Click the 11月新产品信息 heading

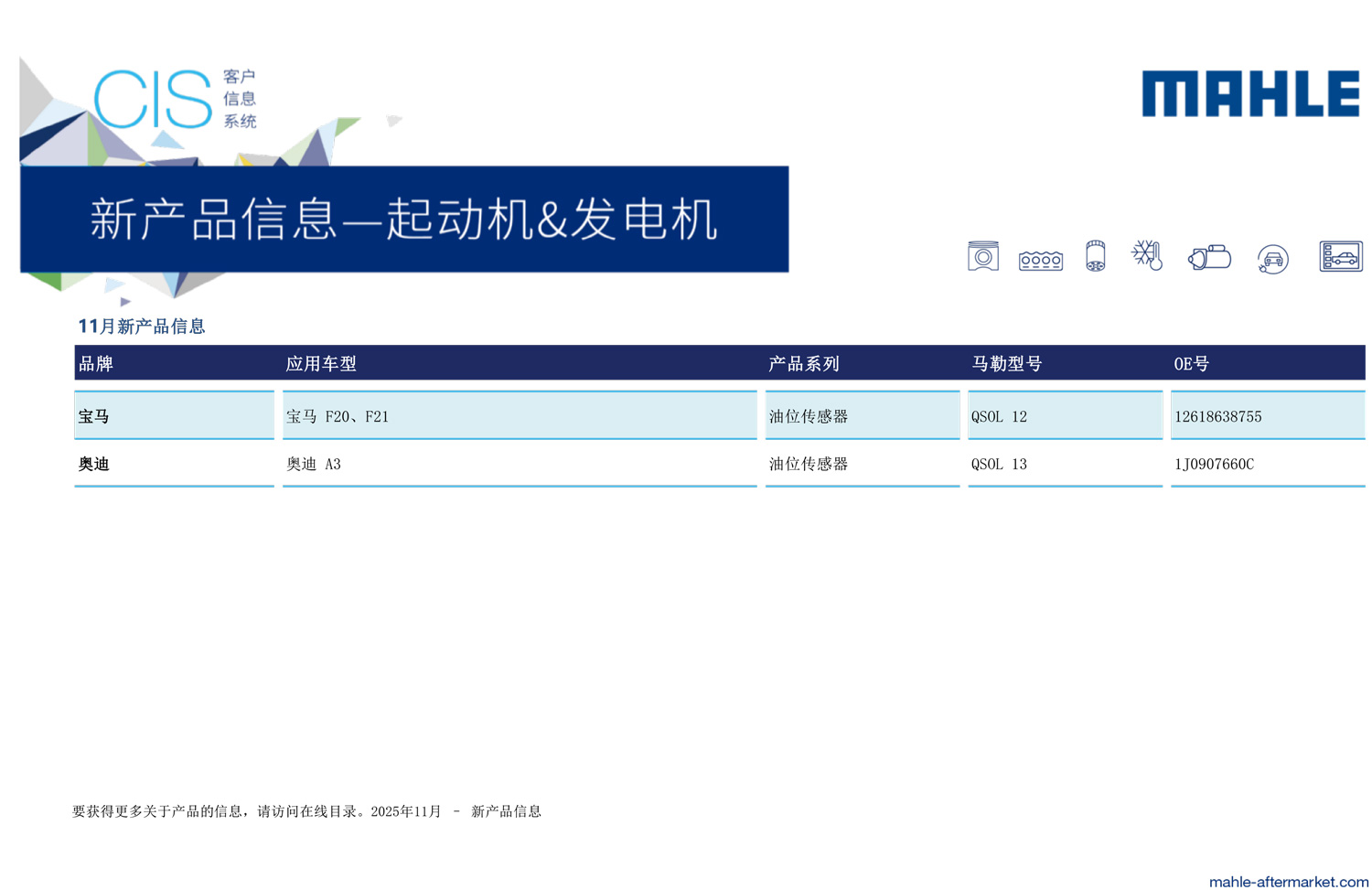[x=142, y=327]
